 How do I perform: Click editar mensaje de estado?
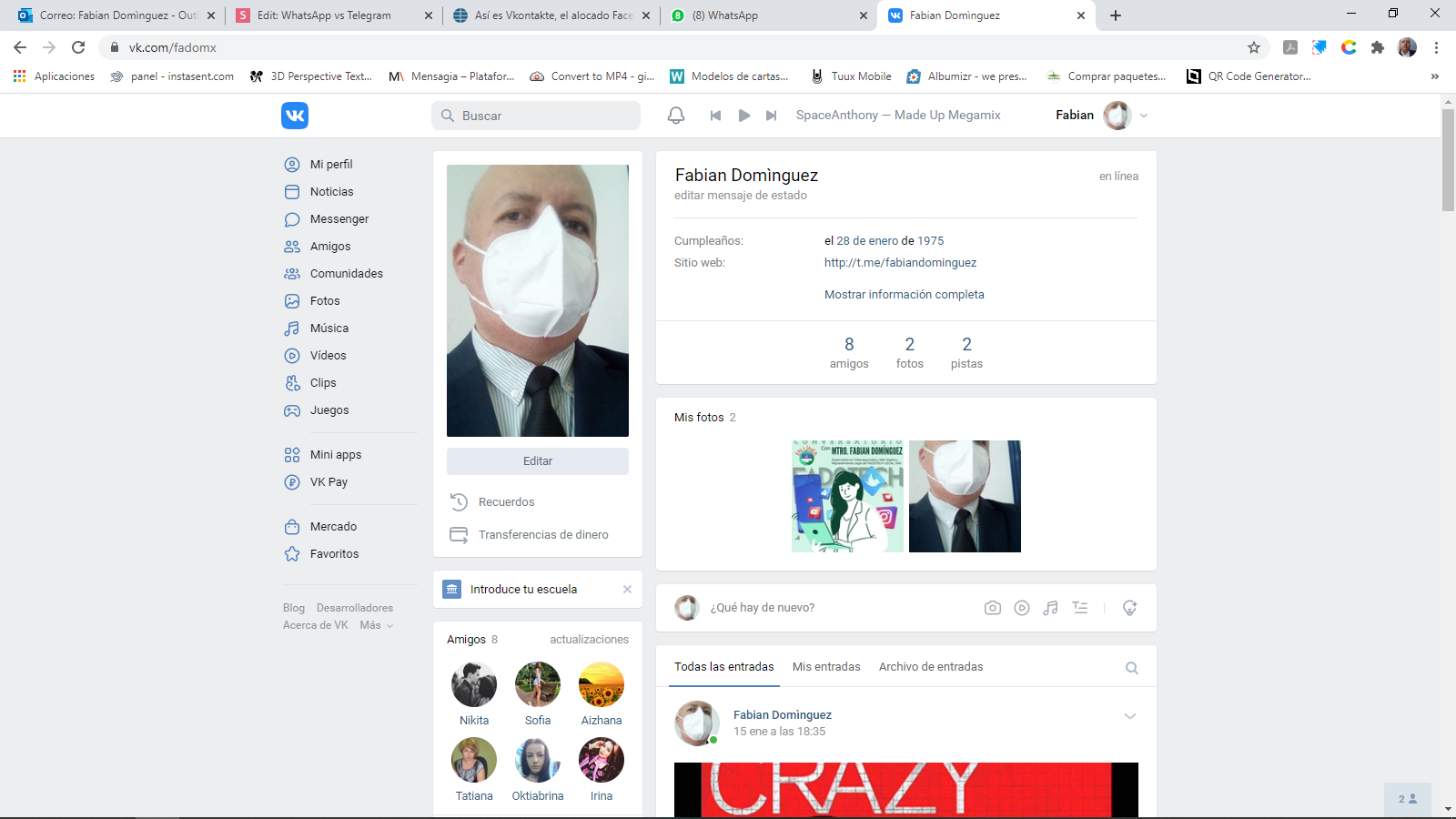click(x=741, y=196)
